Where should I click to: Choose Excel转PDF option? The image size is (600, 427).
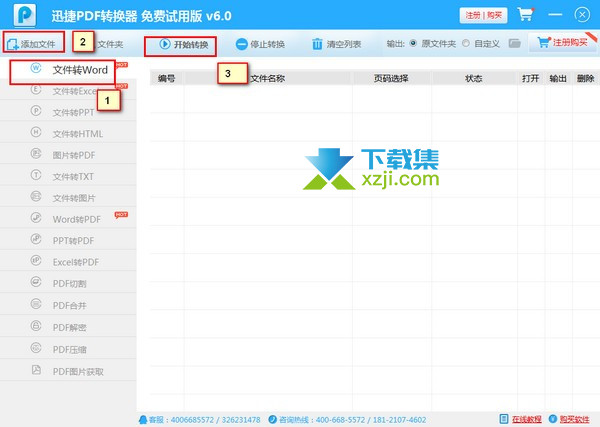click(x=68, y=262)
